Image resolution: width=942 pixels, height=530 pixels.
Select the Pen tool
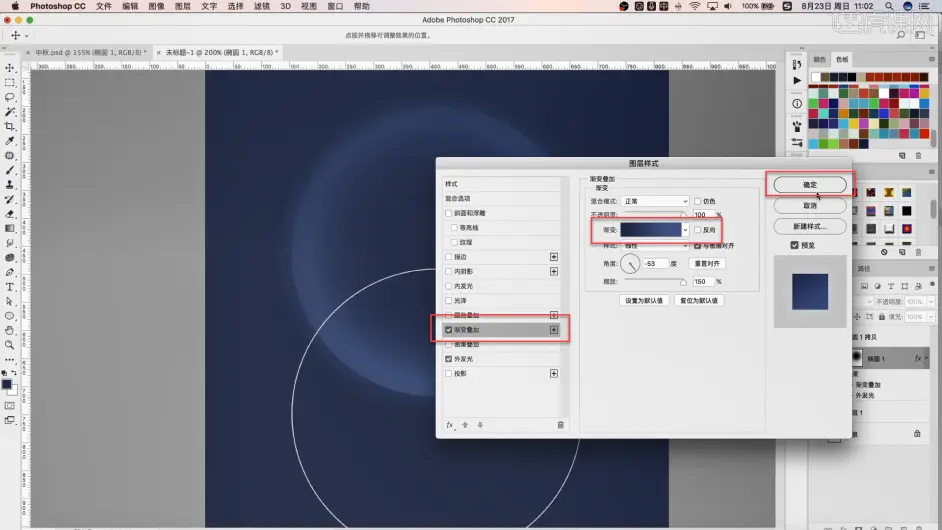[10, 272]
